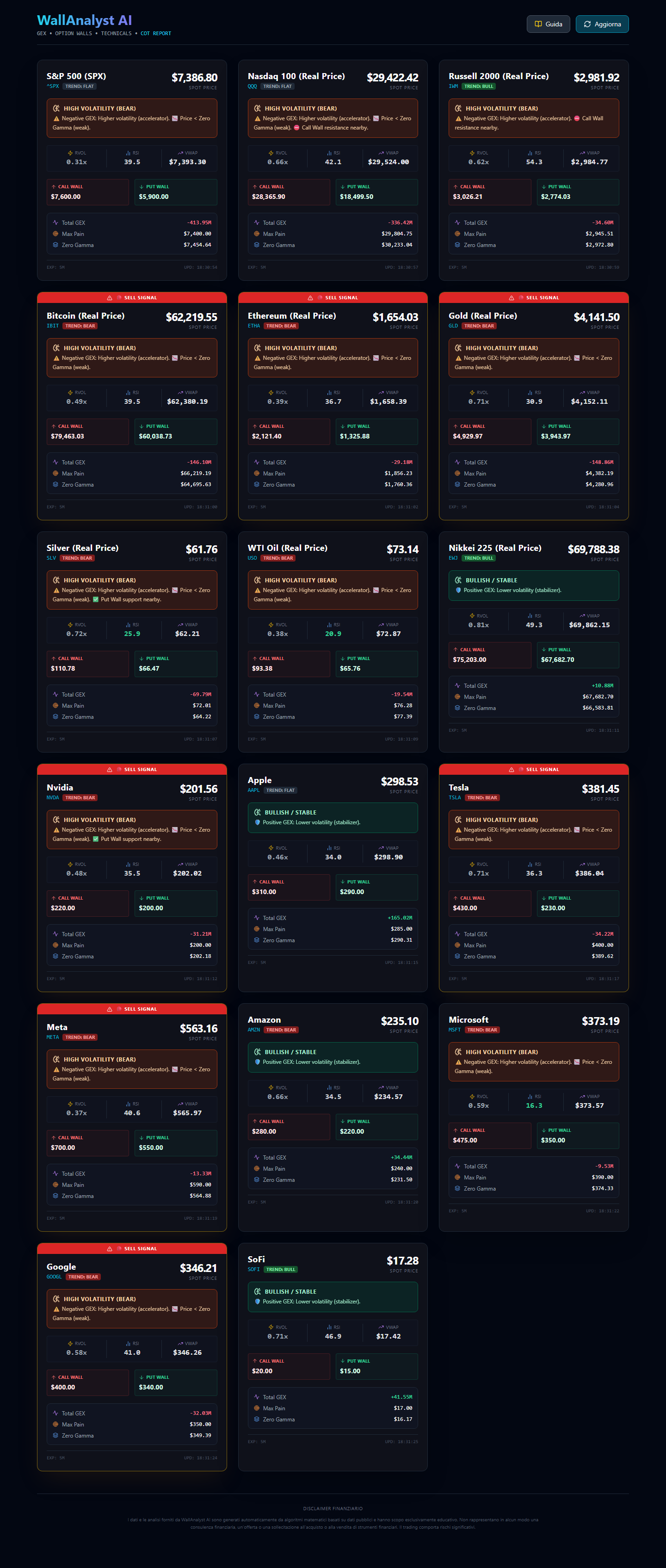The width and height of the screenshot is (666, 1568).
Task: Click the Aggiorna refresh button
Action: 602,25
